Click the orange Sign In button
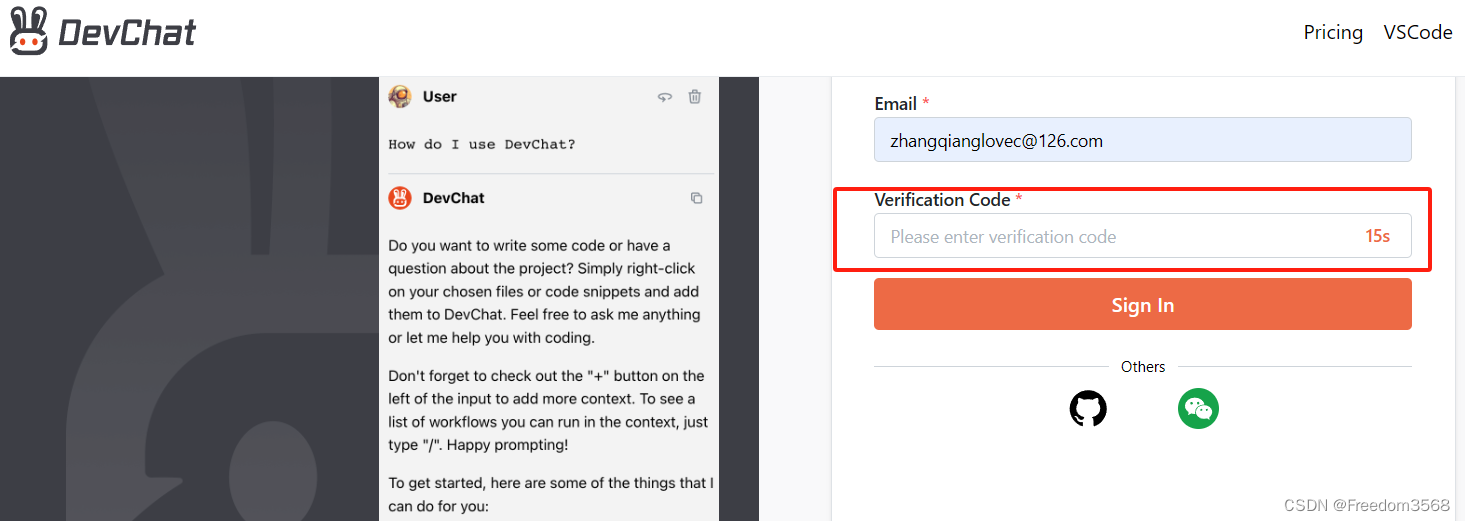 pos(1143,305)
